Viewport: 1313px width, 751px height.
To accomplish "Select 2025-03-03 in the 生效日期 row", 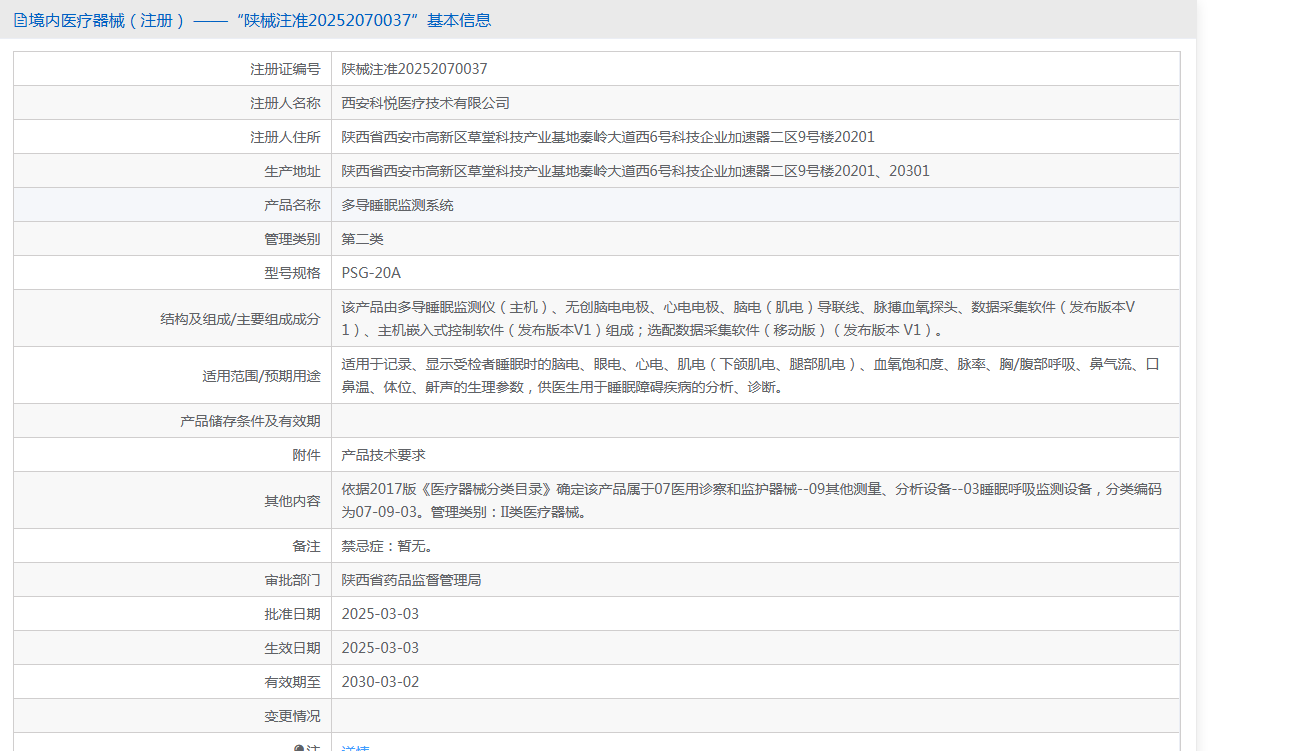I will (x=381, y=648).
